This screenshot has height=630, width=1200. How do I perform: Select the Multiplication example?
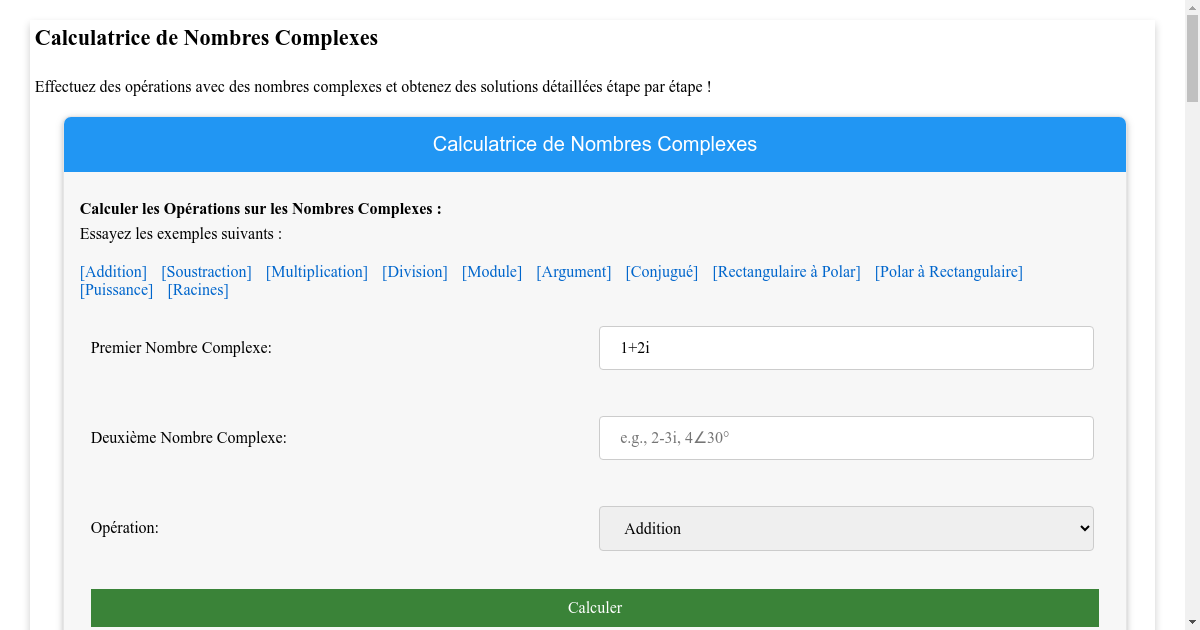(317, 271)
